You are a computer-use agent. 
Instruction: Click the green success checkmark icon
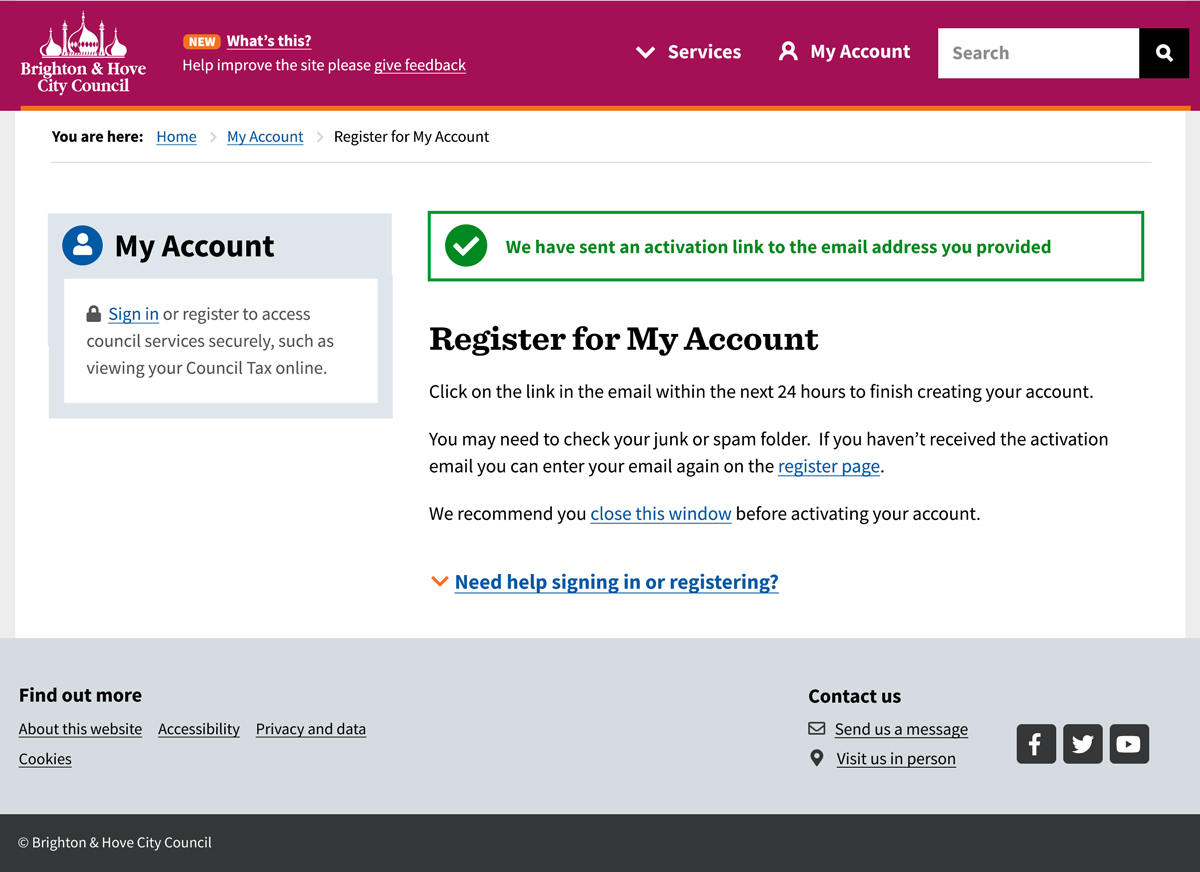[x=466, y=246]
